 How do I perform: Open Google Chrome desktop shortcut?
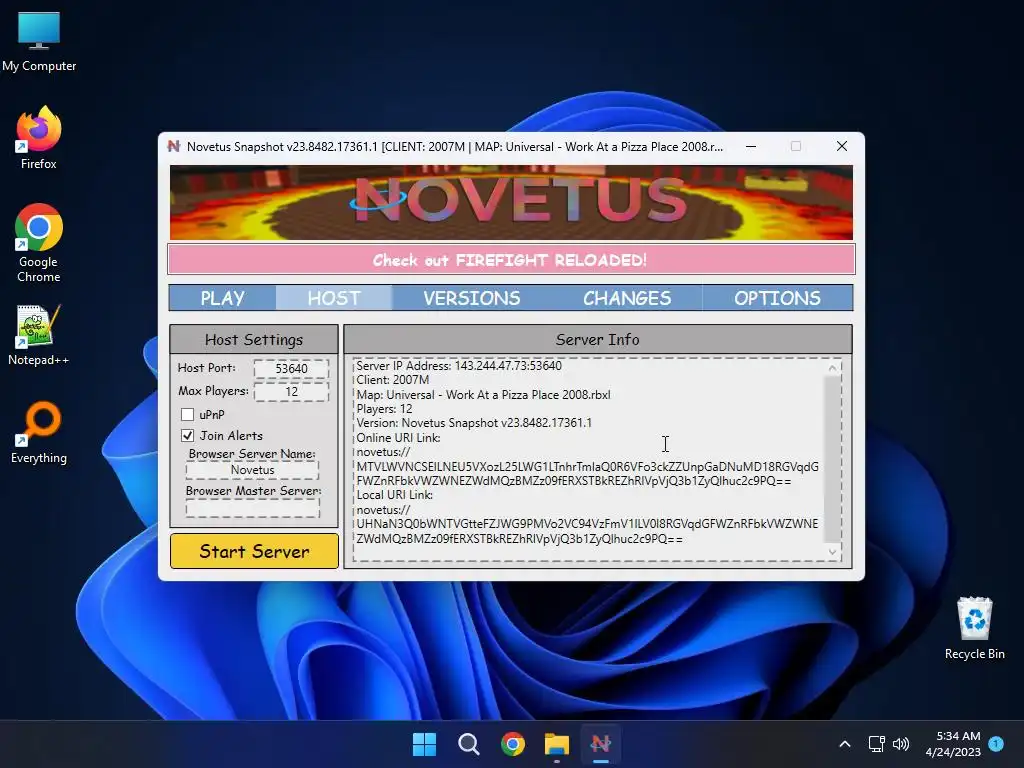(x=39, y=242)
